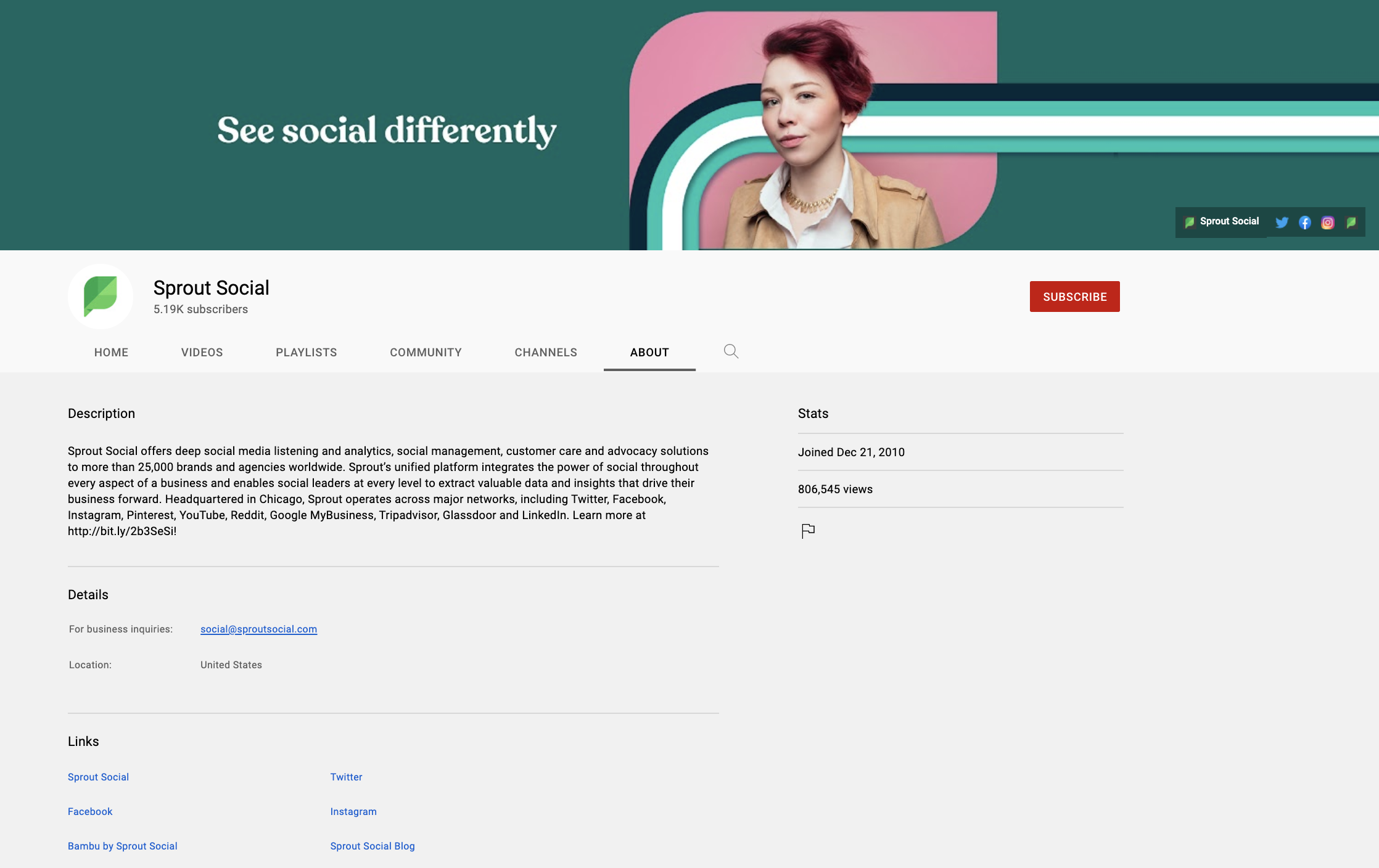Switch to the Home tab

[x=111, y=353]
